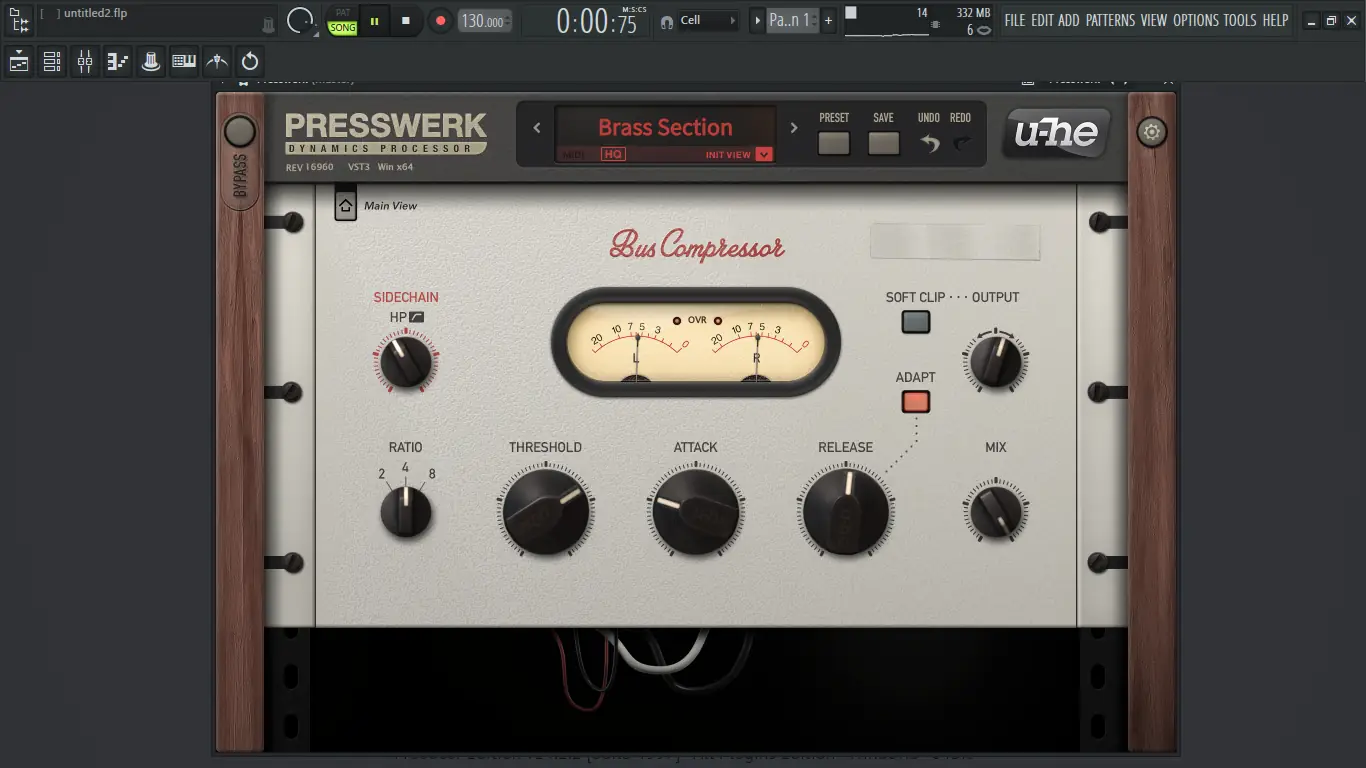Toggle the HQ mode indicator

coord(612,154)
